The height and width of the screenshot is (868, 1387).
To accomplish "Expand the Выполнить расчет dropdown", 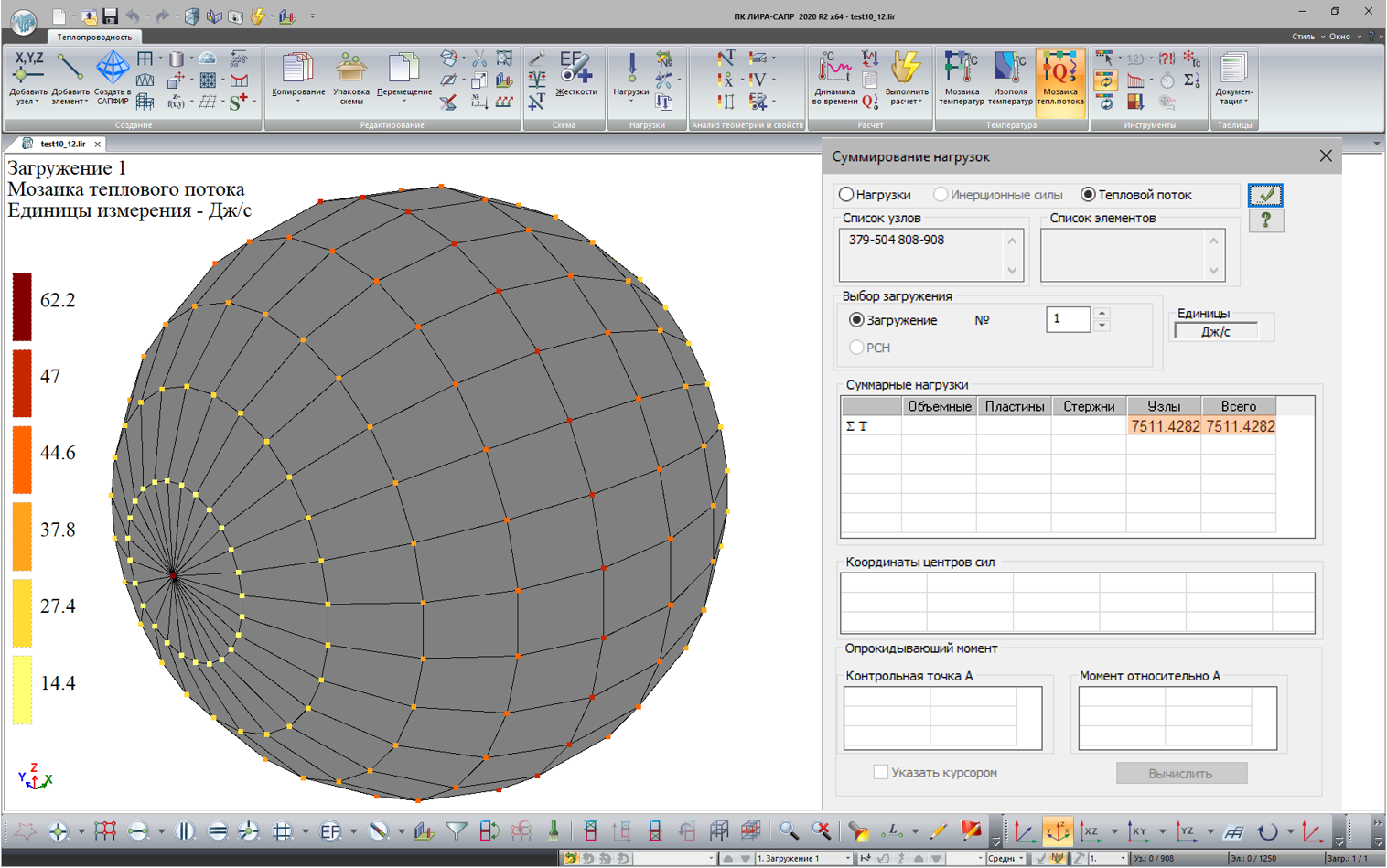I will pos(906,101).
